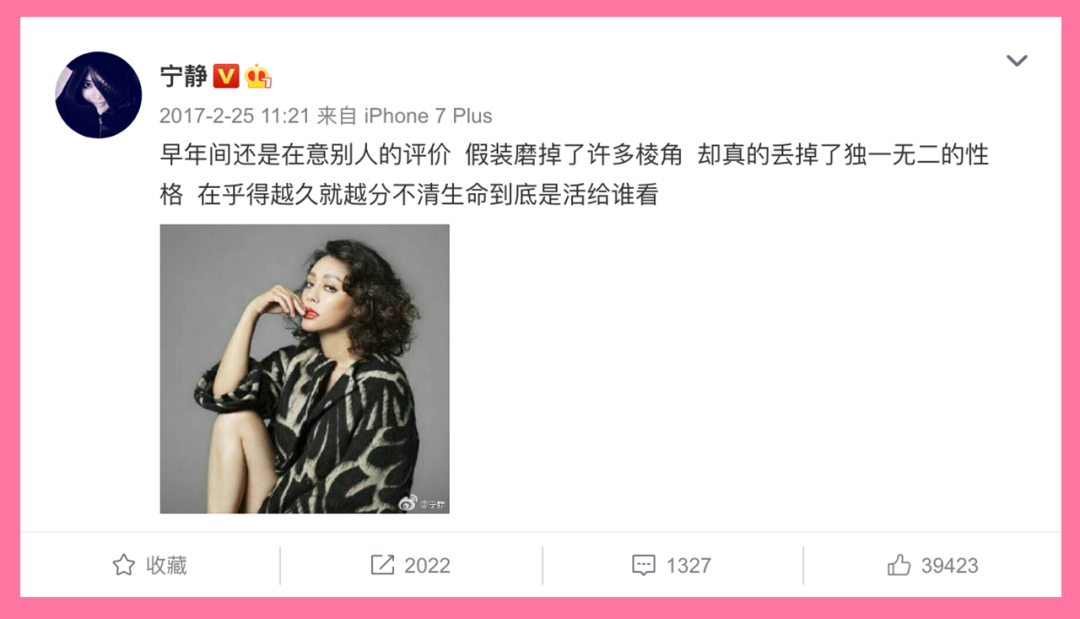
Task: Open the repost count 2022
Action: [x=427, y=566]
